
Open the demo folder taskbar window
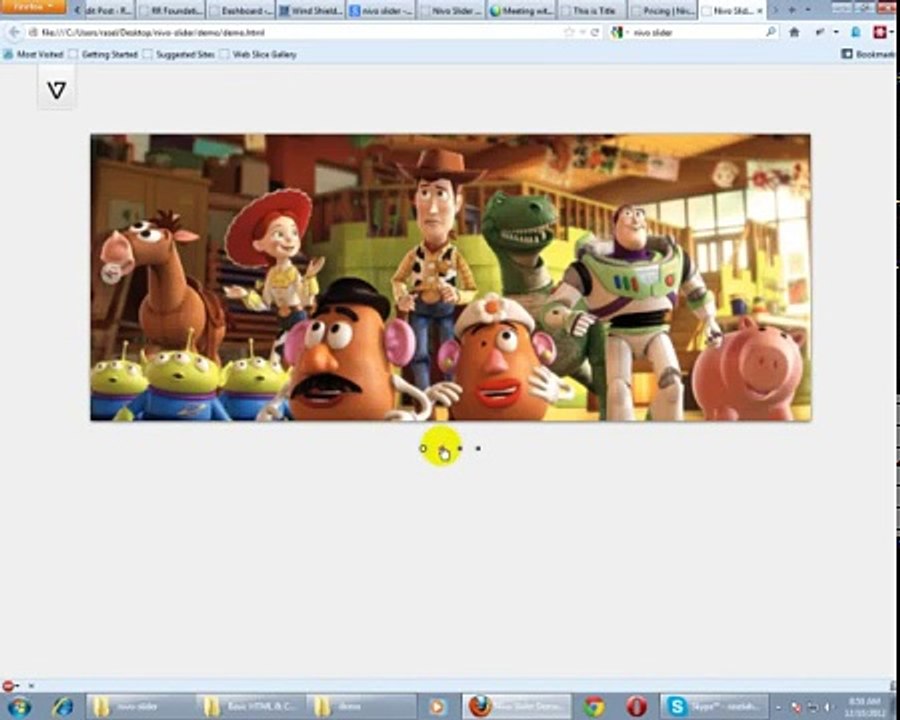coord(361,707)
